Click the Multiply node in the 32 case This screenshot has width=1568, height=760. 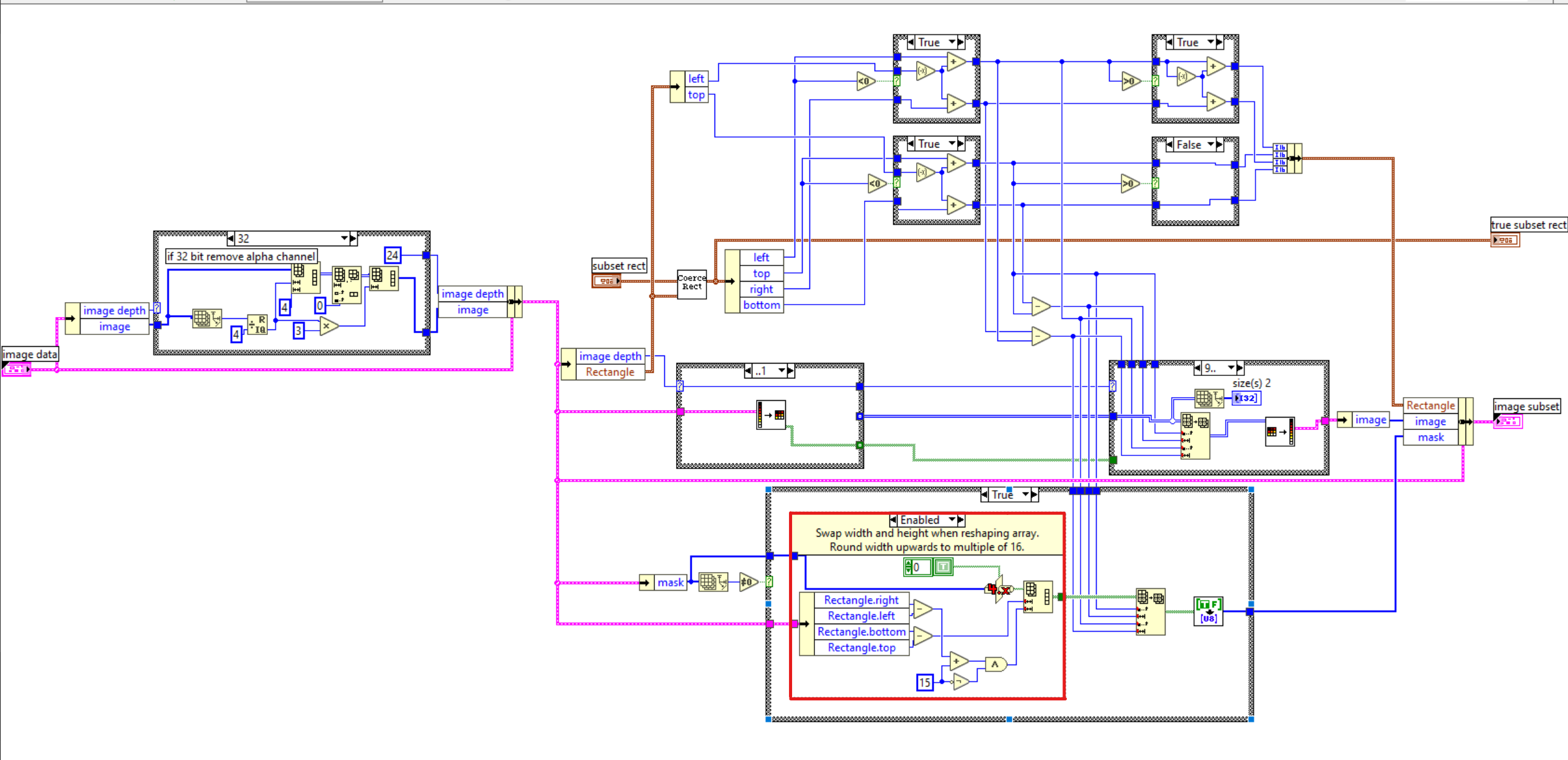click(329, 326)
